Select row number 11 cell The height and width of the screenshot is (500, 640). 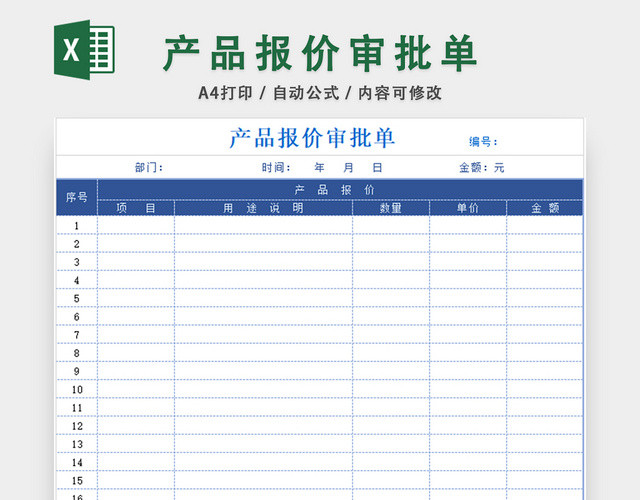(77, 407)
